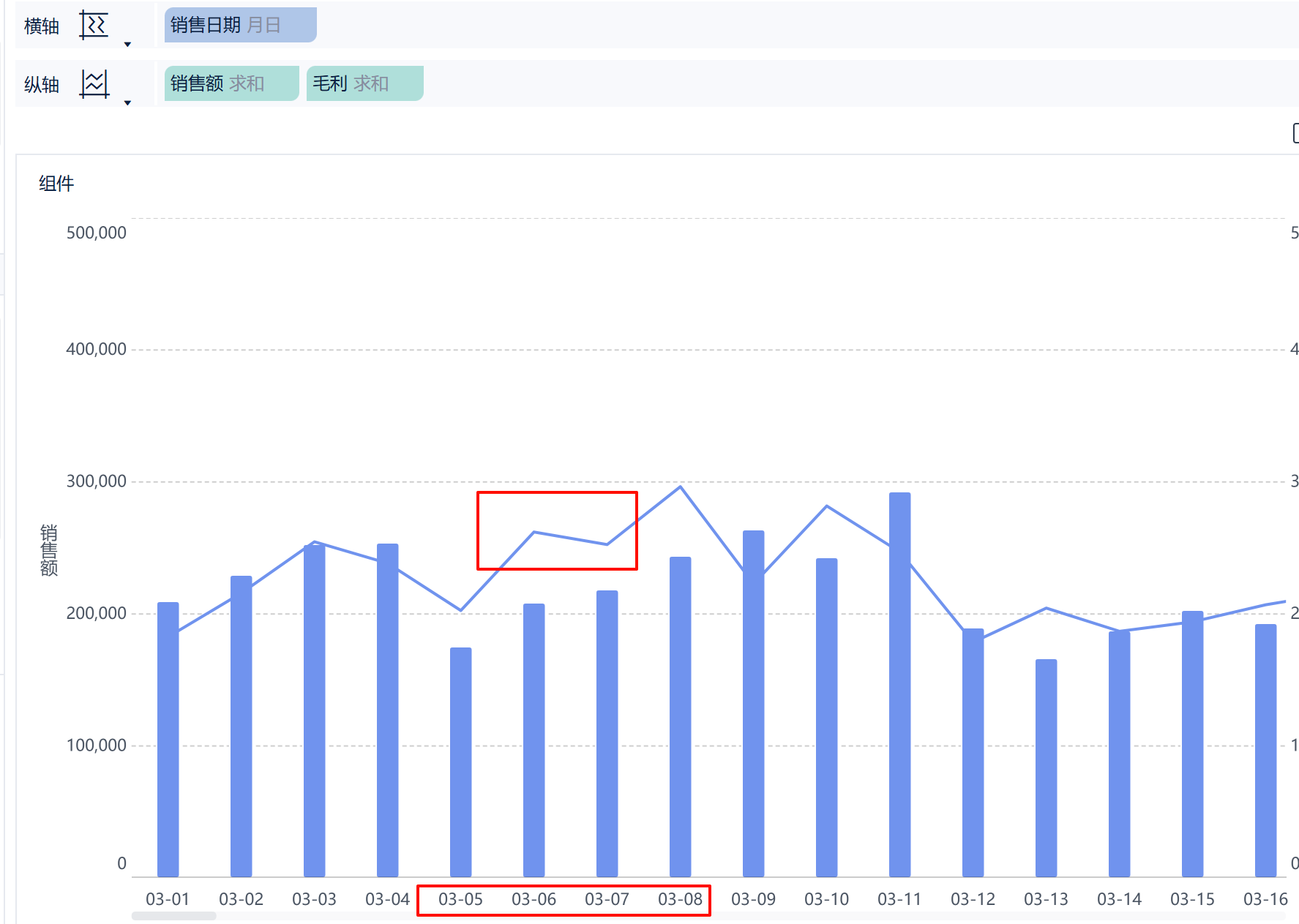Screen dimensions: 1299x924
Task: Select the 销售日期 月日 field pill
Action: (x=240, y=25)
